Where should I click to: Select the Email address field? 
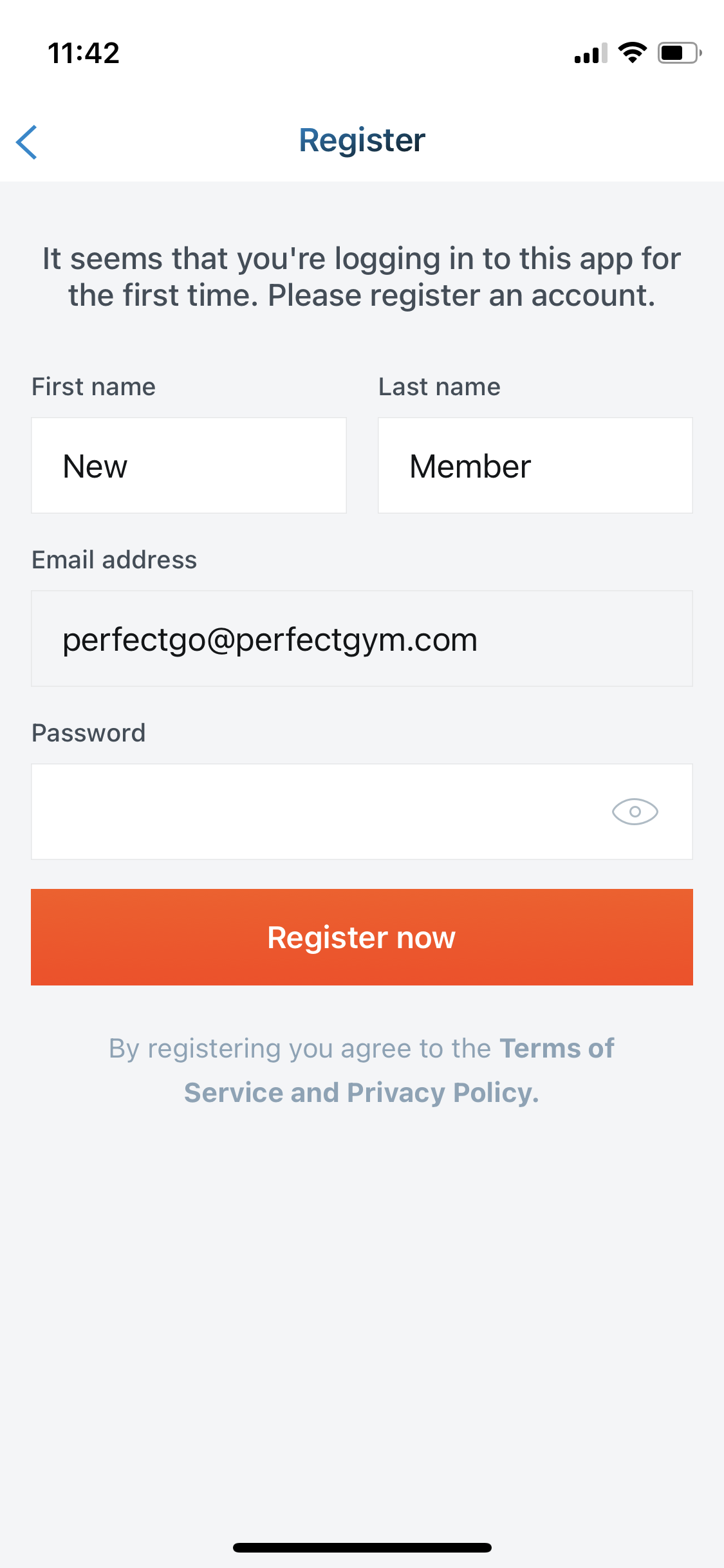pyautogui.click(x=362, y=639)
